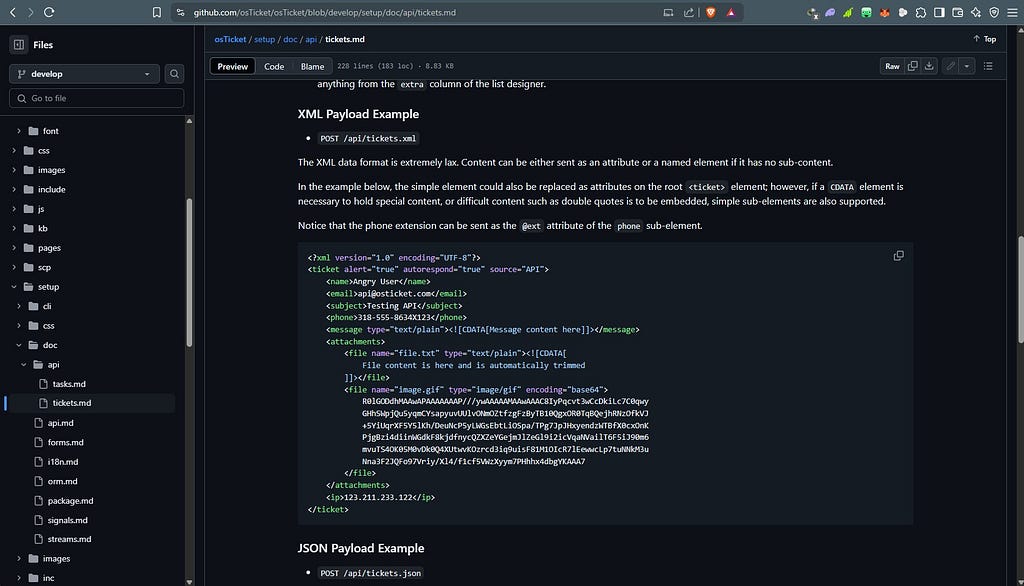1024x586 pixels.
Task: Copy the XML code block contents
Action: (899, 255)
